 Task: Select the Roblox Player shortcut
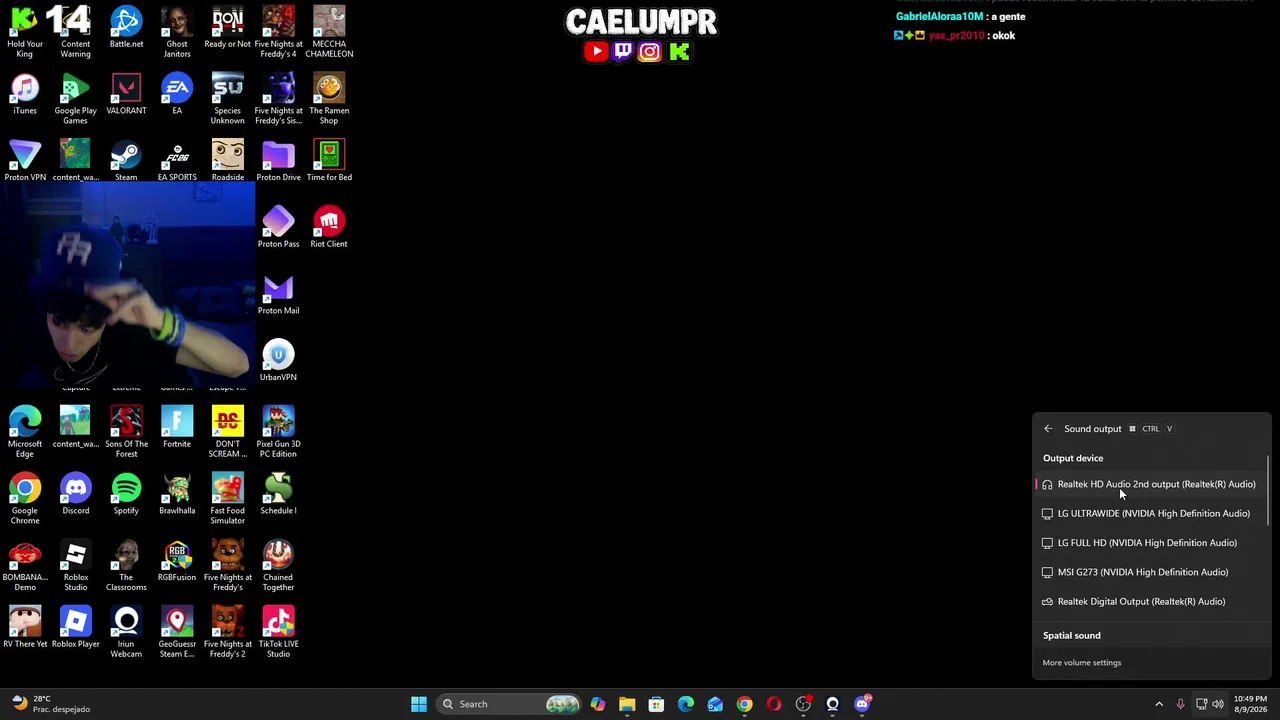pos(76,627)
